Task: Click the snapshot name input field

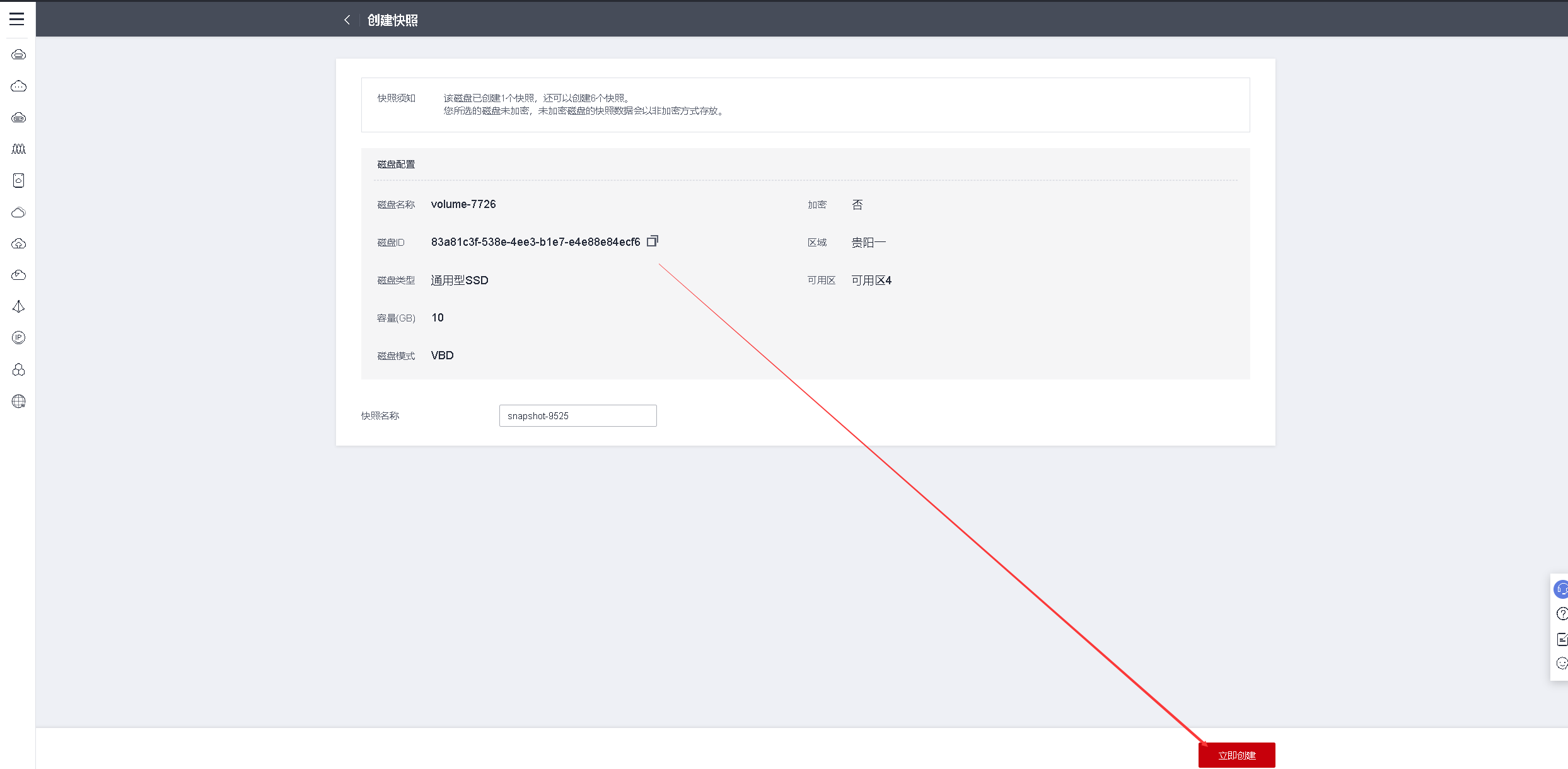Action: coord(578,416)
